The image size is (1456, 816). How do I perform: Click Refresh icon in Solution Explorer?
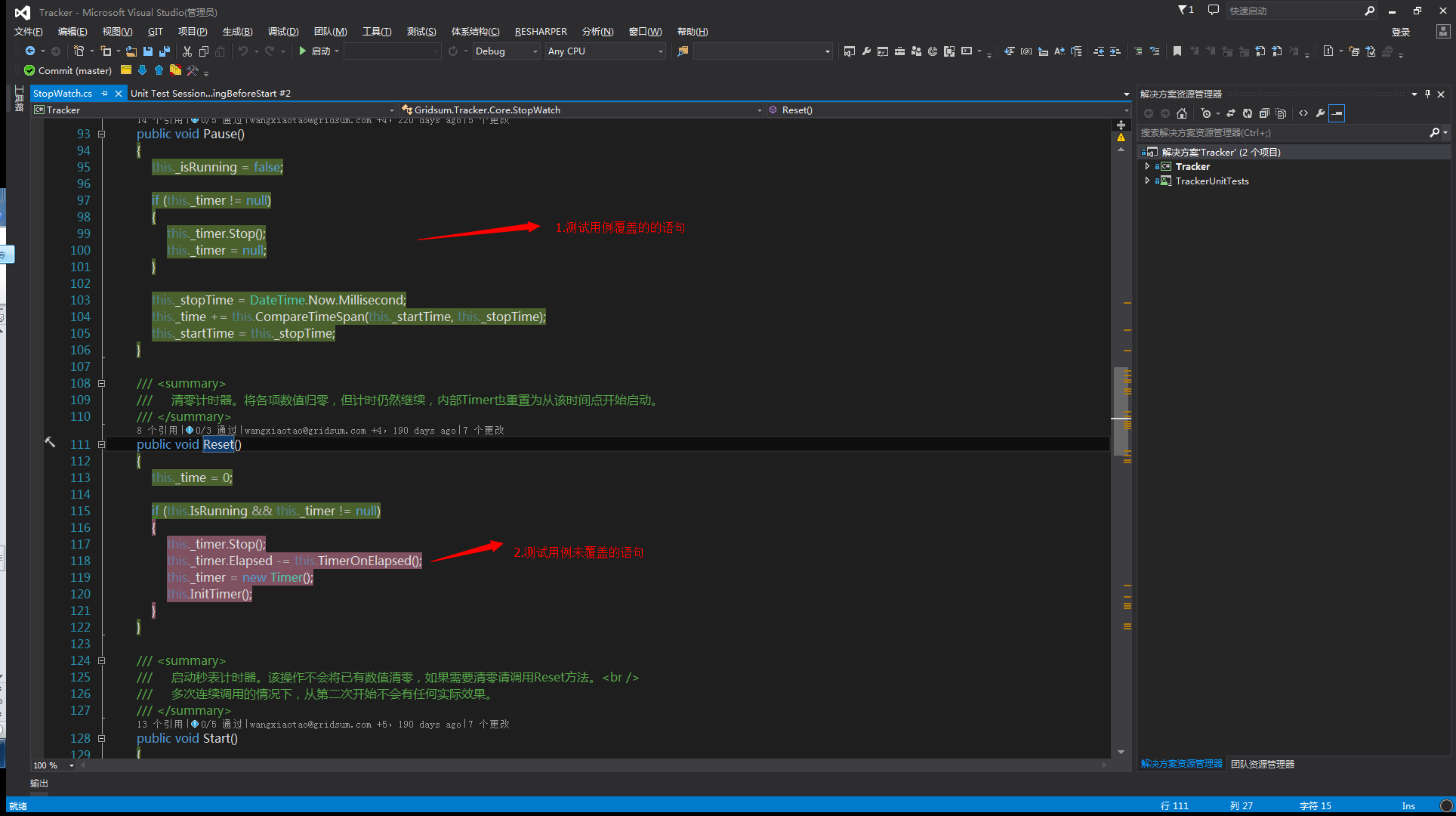coord(1248,113)
